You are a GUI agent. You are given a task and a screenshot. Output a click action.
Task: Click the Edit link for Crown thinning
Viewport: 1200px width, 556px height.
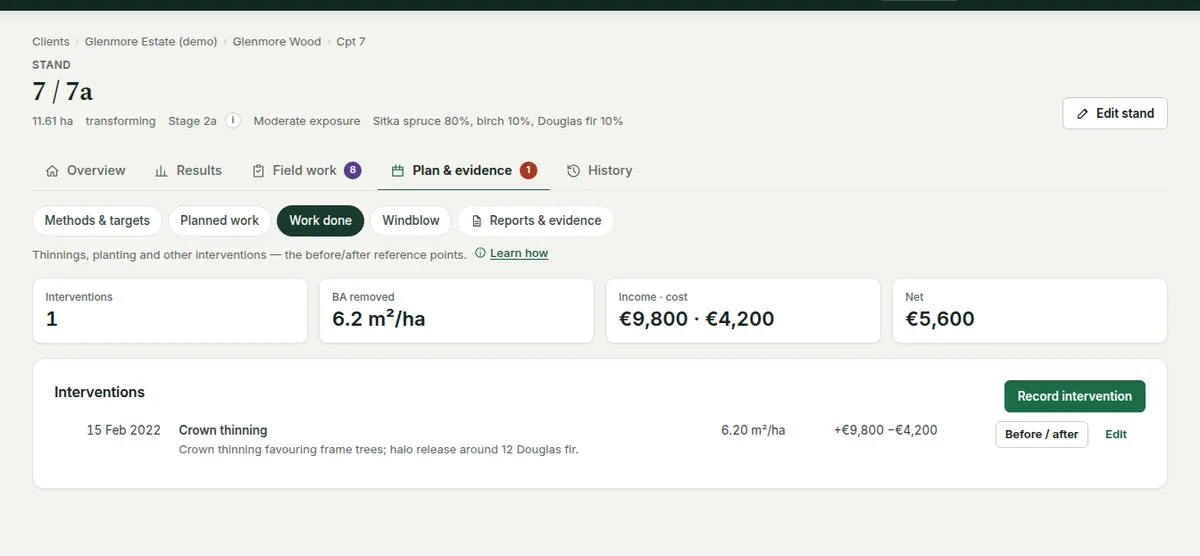(1116, 434)
